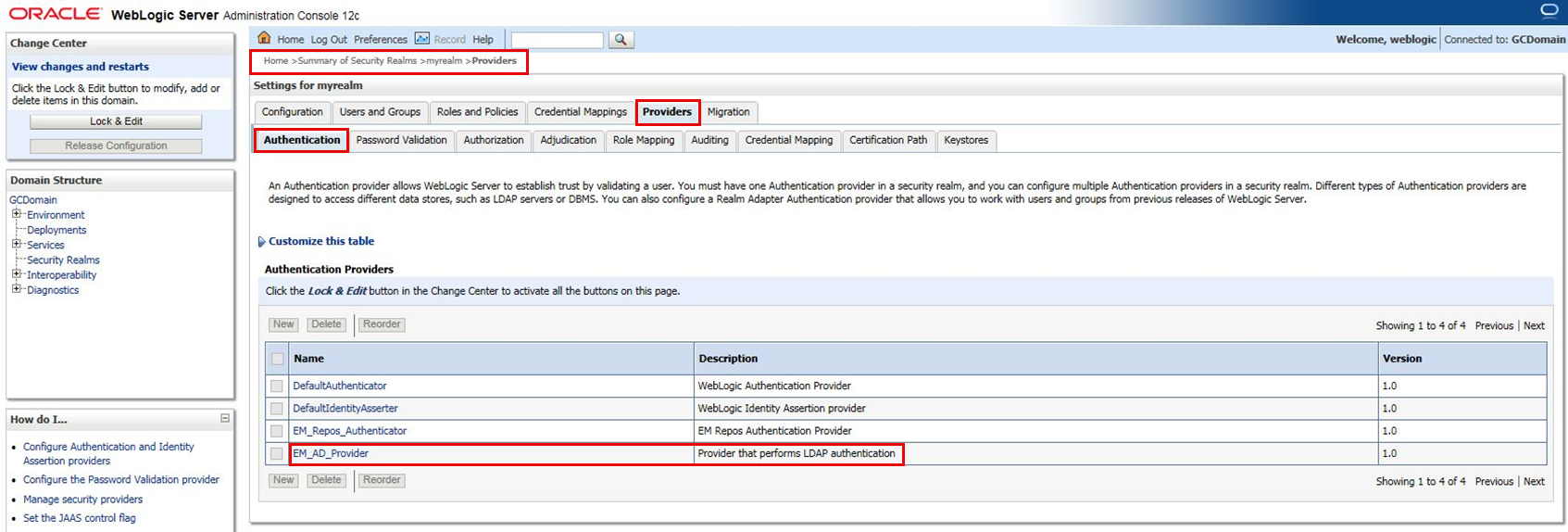Open Manage security providers help link
This screenshot has height=532, width=1568.
pos(82,500)
